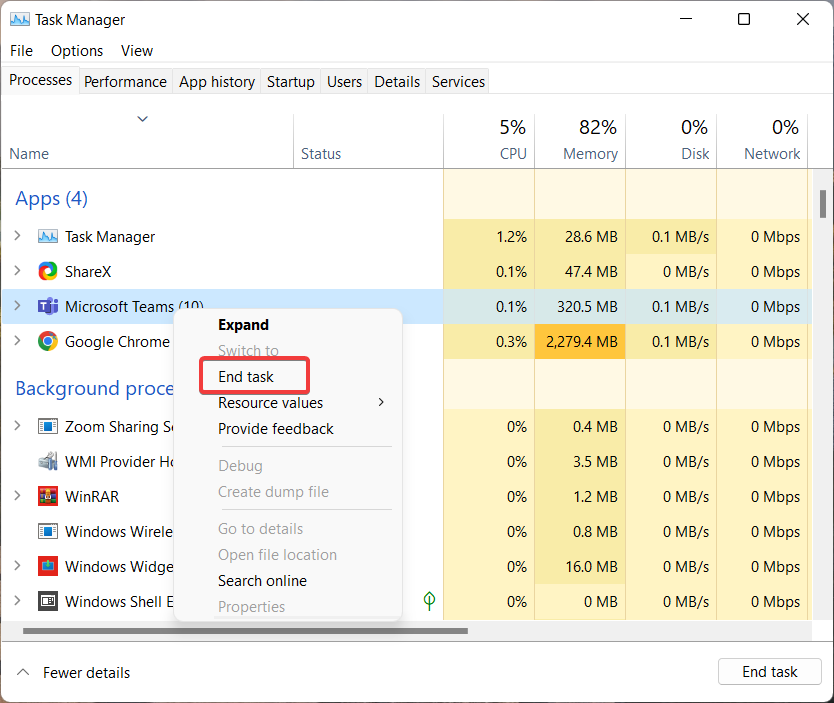The image size is (834, 703).
Task: Click the vertical scrollbar thumb
Action: coord(822,204)
